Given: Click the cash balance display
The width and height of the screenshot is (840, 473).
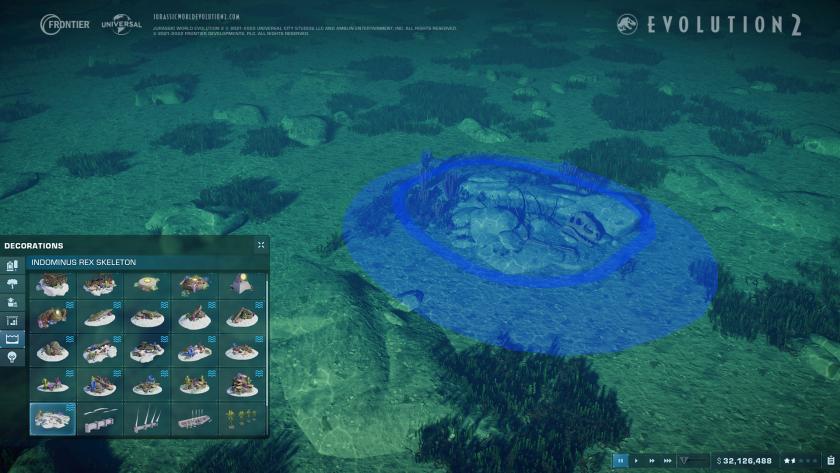Looking at the screenshot, I should (x=747, y=460).
